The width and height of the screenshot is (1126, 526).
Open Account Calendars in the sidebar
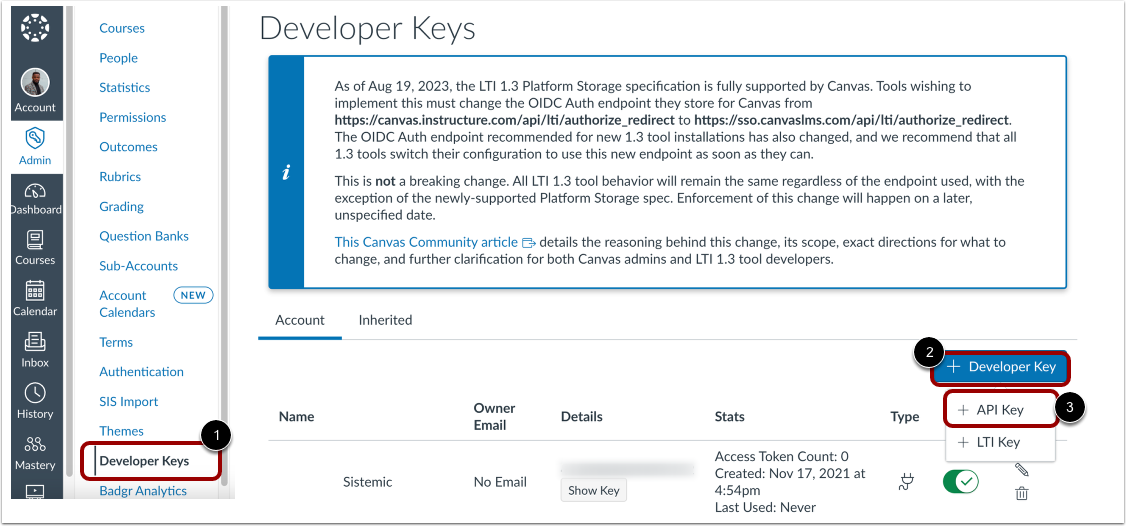[x=127, y=304]
